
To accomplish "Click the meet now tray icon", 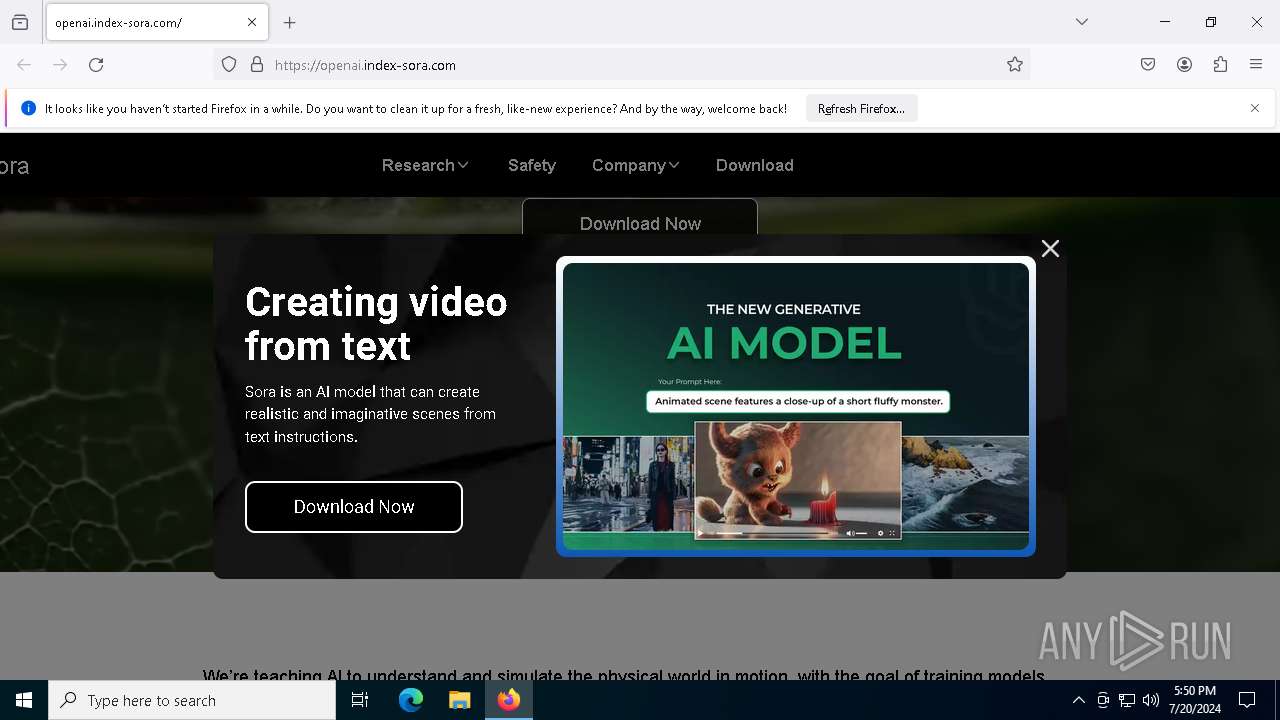I will click(1103, 700).
